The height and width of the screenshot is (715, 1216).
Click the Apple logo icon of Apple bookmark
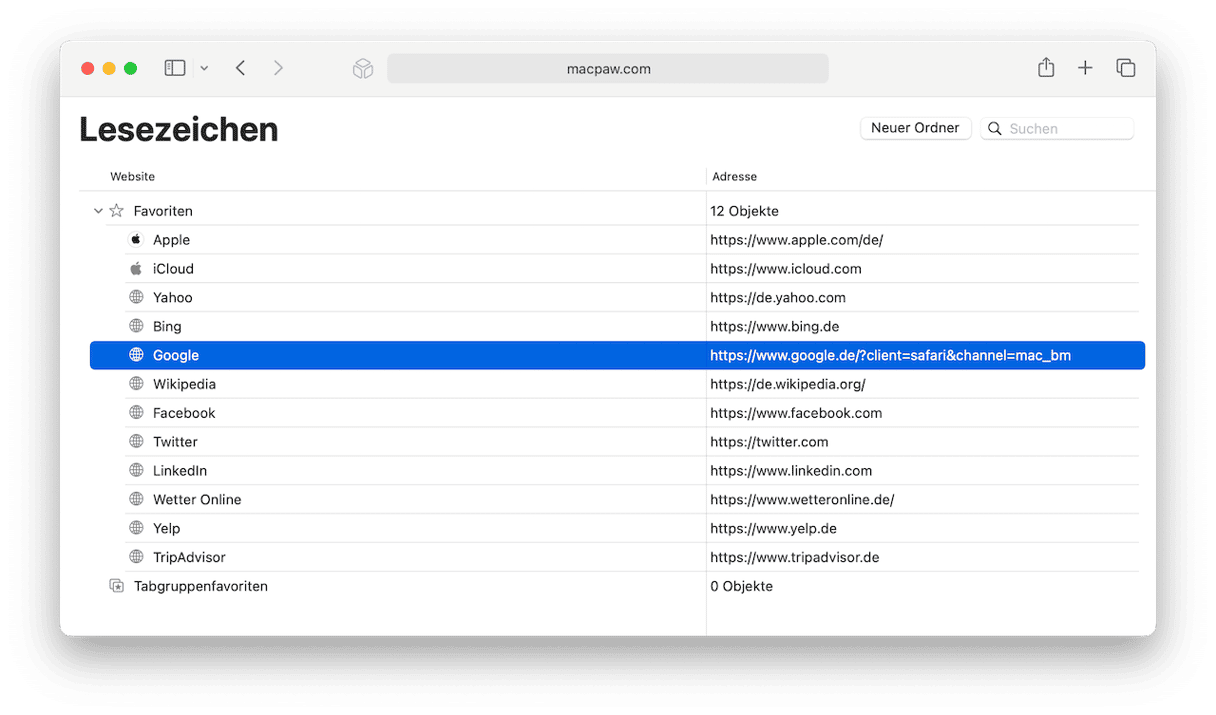[x=136, y=240]
